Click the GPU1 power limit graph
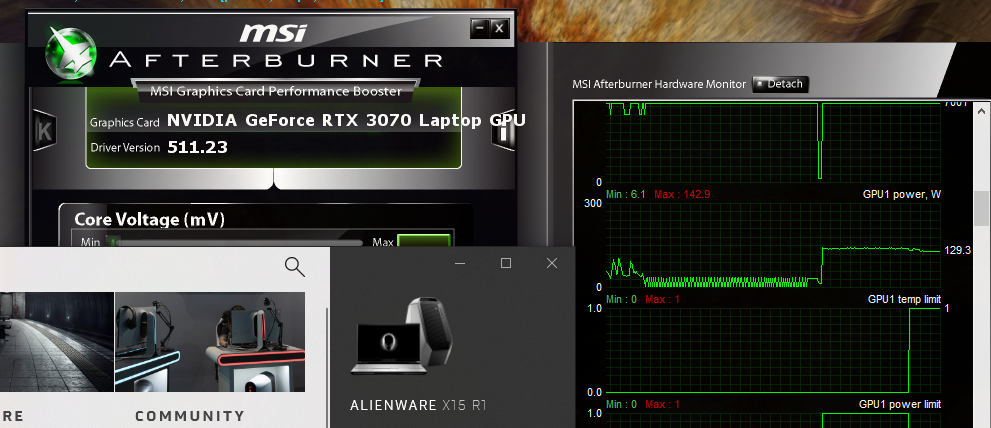The width and height of the screenshot is (991, 428). tap(773, 420)
